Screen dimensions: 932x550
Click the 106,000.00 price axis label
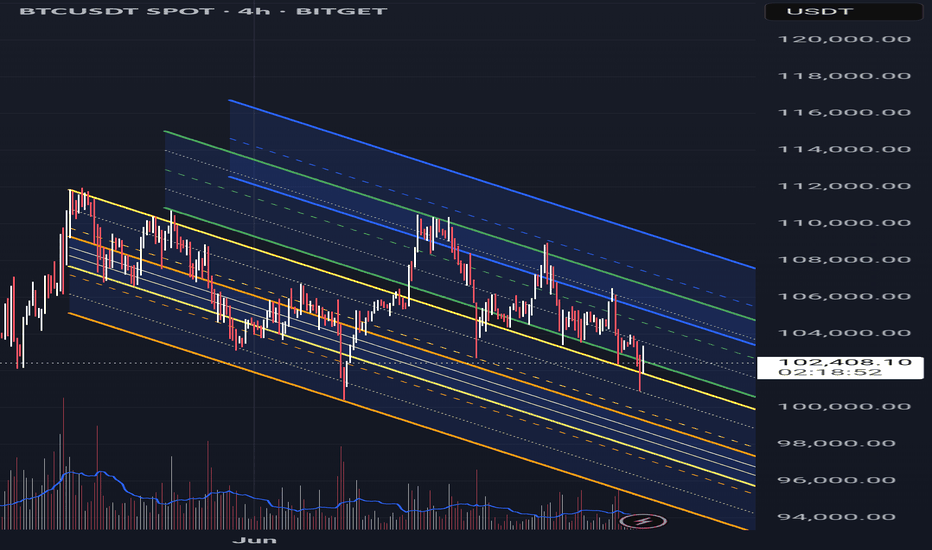coord(844,297)
